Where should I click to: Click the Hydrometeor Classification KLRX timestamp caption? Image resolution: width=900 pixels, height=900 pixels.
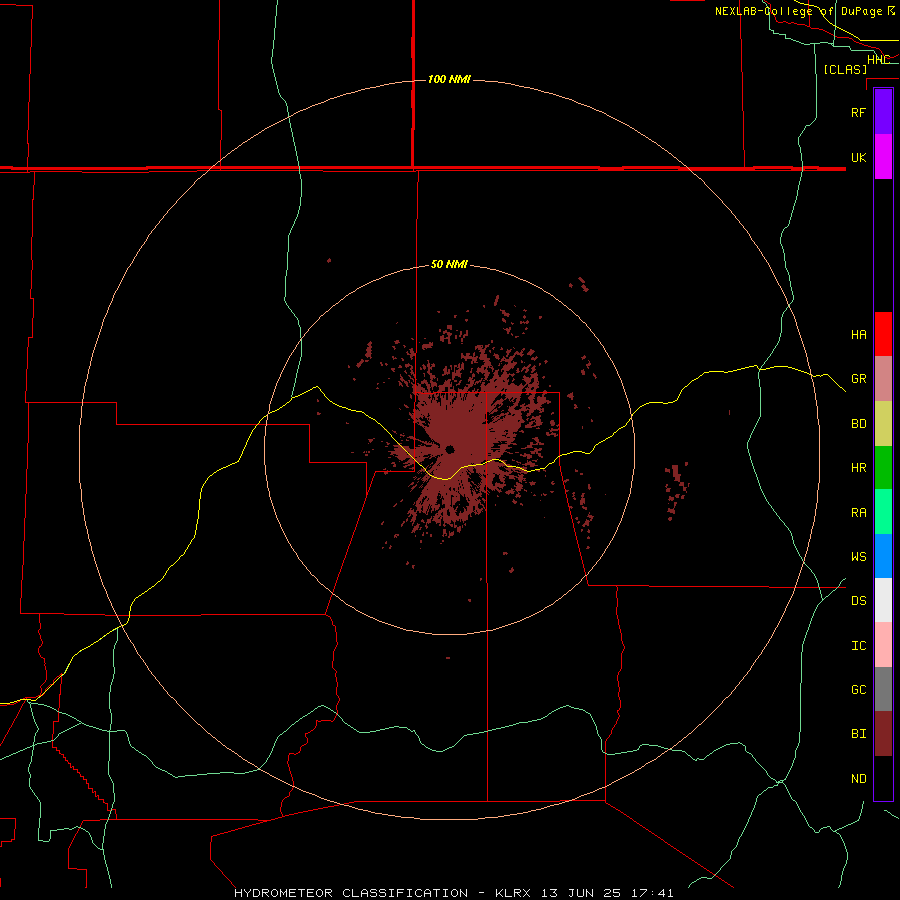pyautogui.click(x=453, y=893)
